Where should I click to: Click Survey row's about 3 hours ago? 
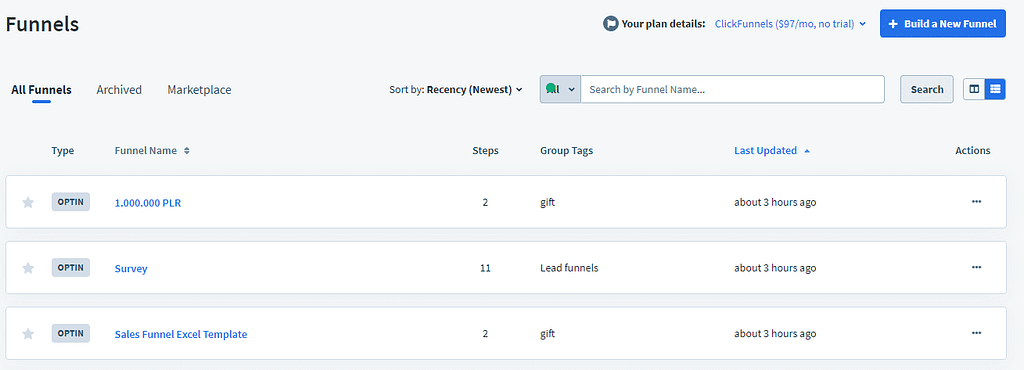pos(775,268)
